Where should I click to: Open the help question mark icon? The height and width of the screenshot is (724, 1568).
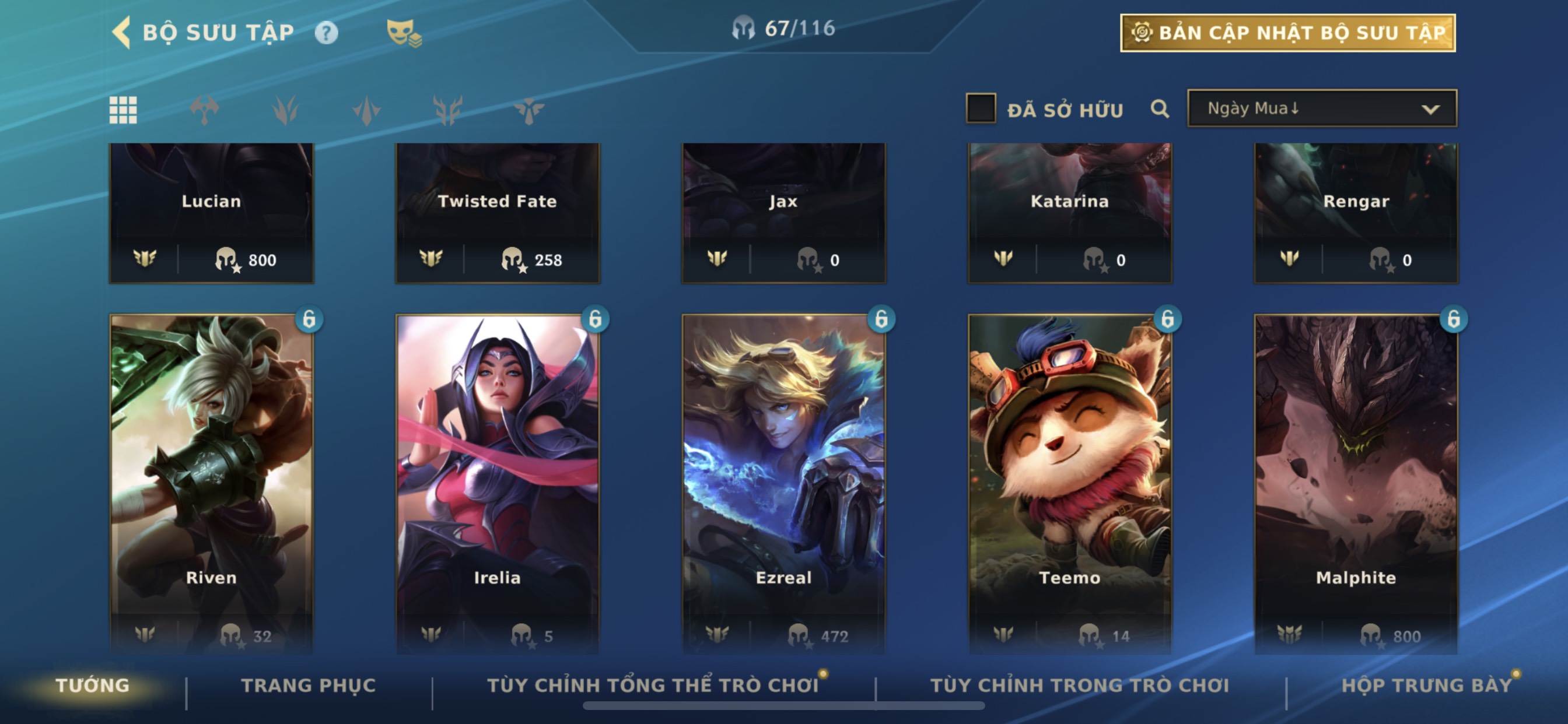326,32
